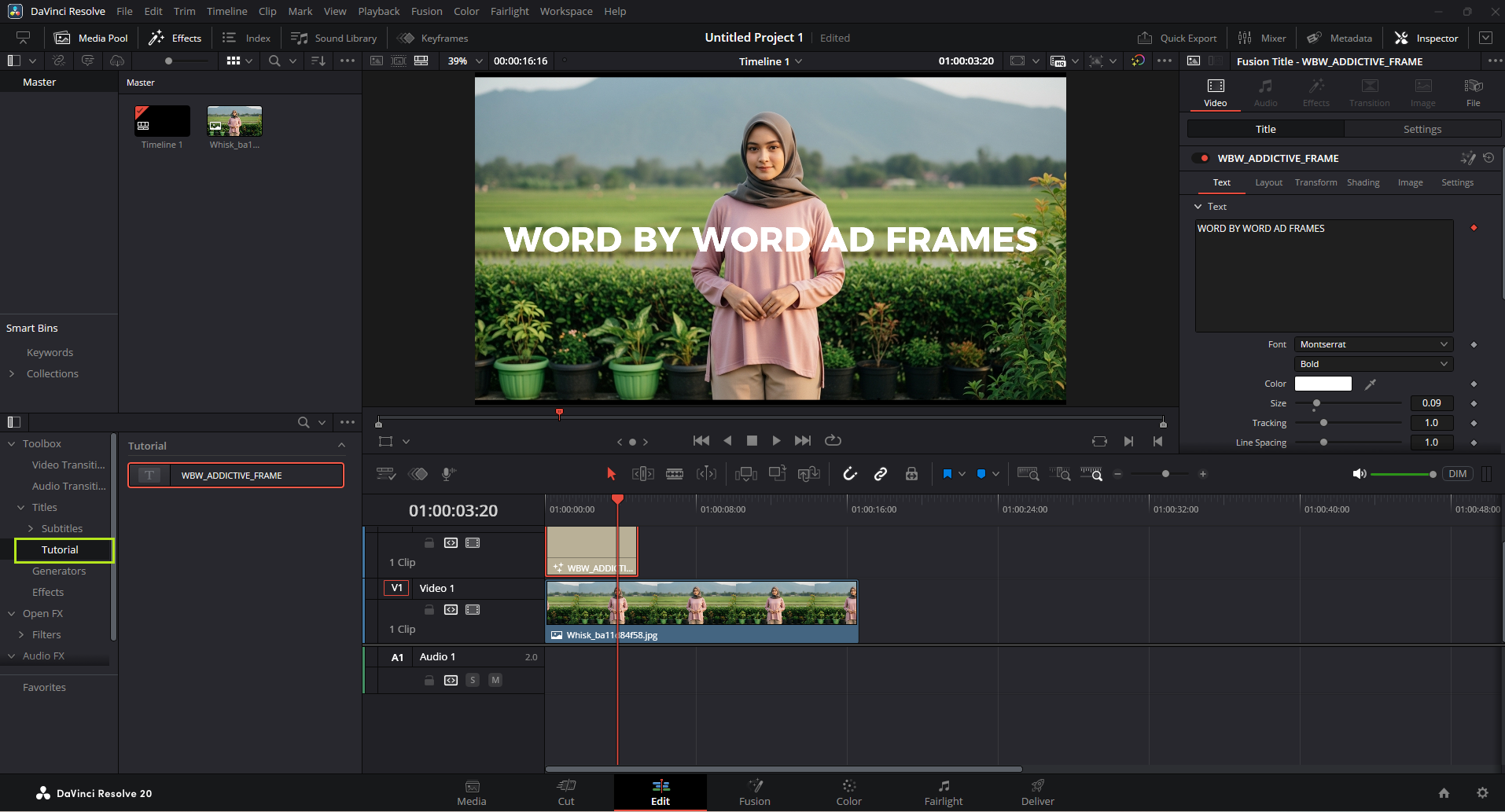The image size is (1505, 812).
Task: Click the Quick Export button
Action: (x=1177, y=38)
